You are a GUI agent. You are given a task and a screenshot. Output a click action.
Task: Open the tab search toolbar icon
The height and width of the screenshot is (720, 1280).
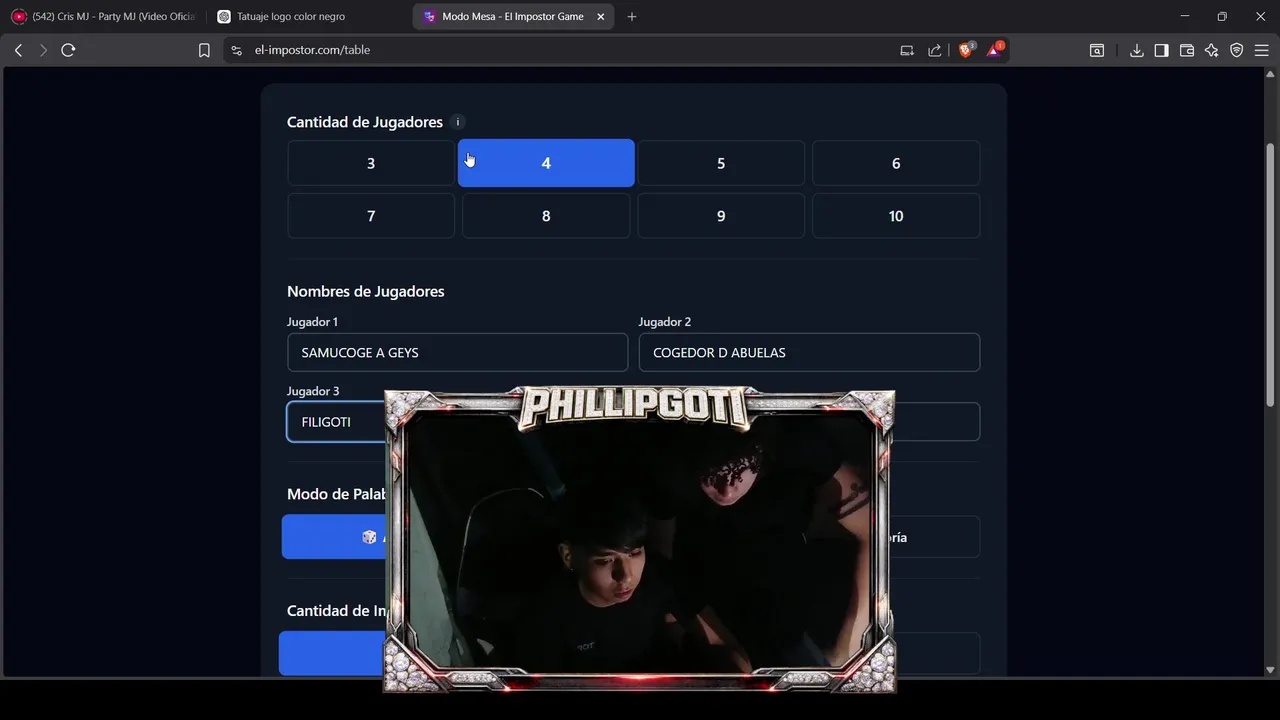(1097, 50)
